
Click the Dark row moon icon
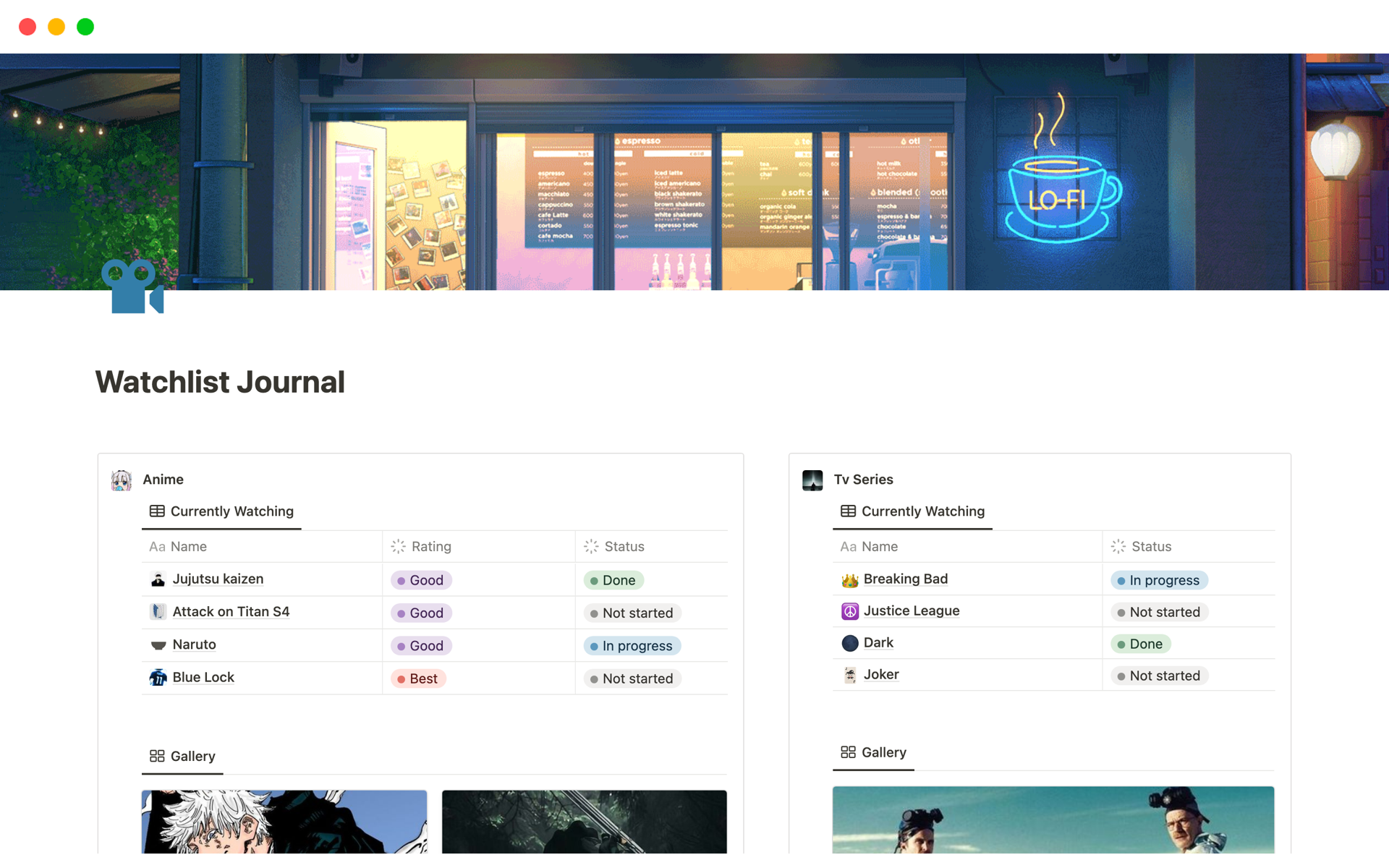[x=849, y=644]
